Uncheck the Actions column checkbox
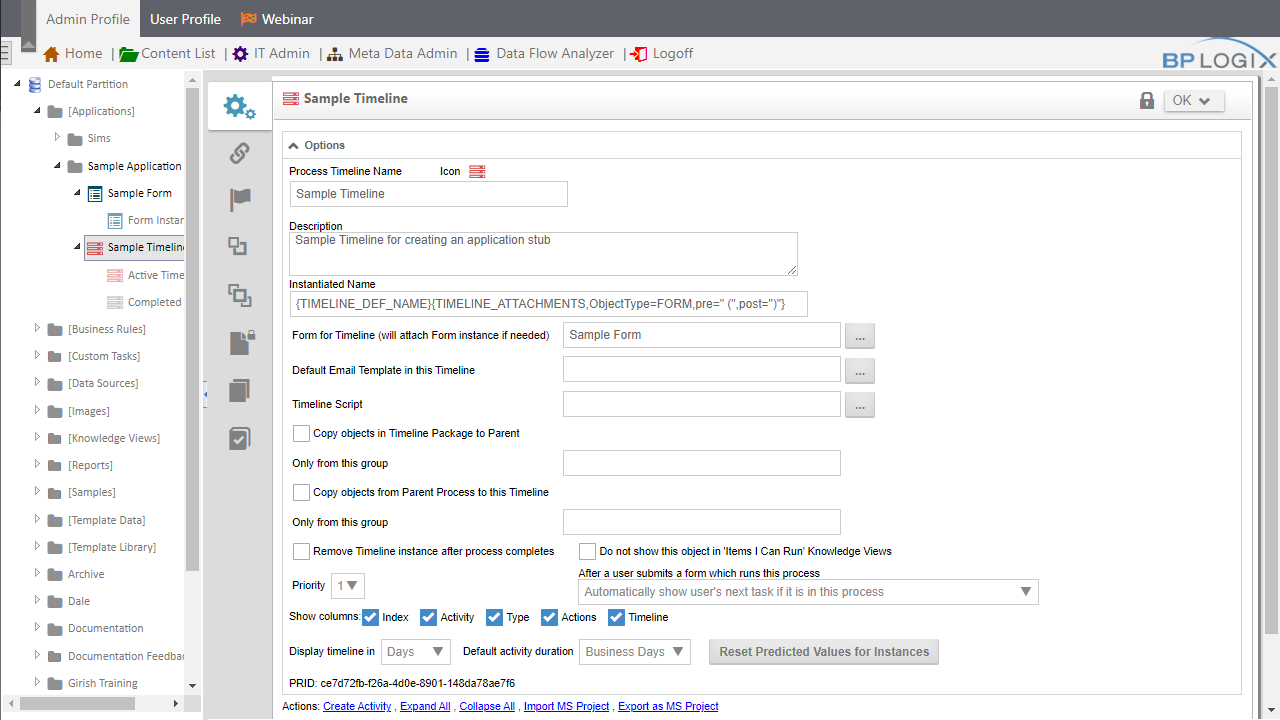The width and height of the screenshot is (1280, 720). click(549, 617)
